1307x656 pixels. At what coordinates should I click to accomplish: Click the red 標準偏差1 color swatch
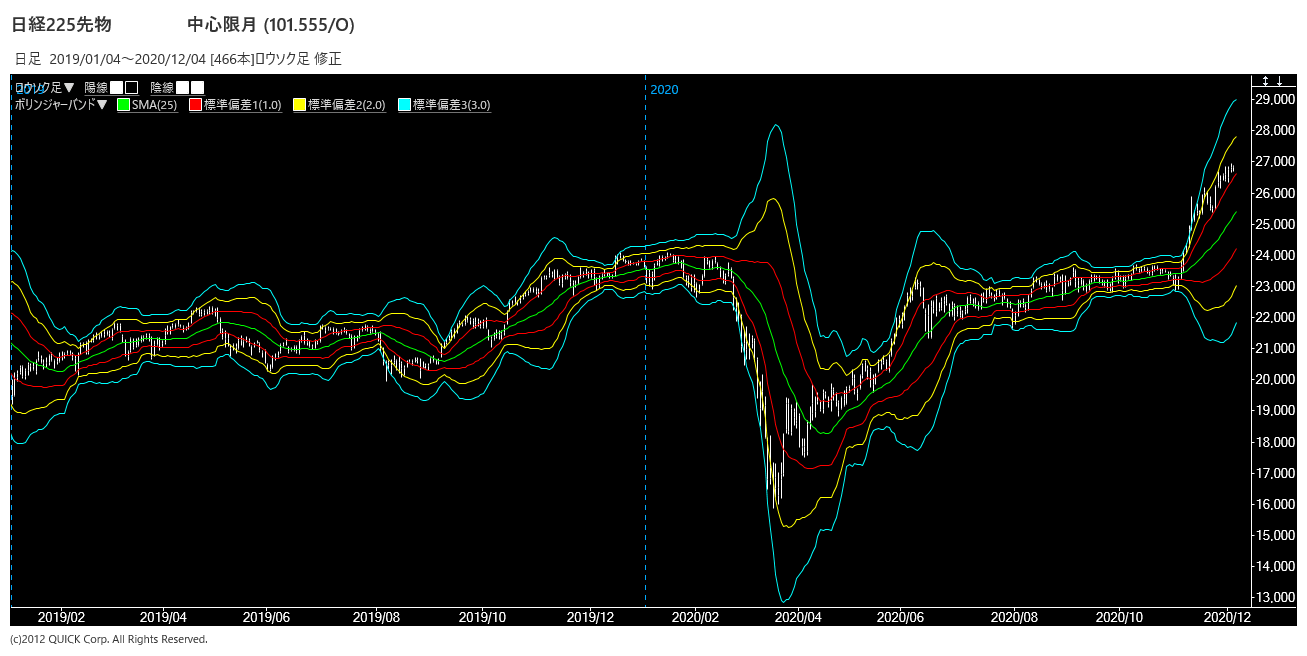(195, 105)
